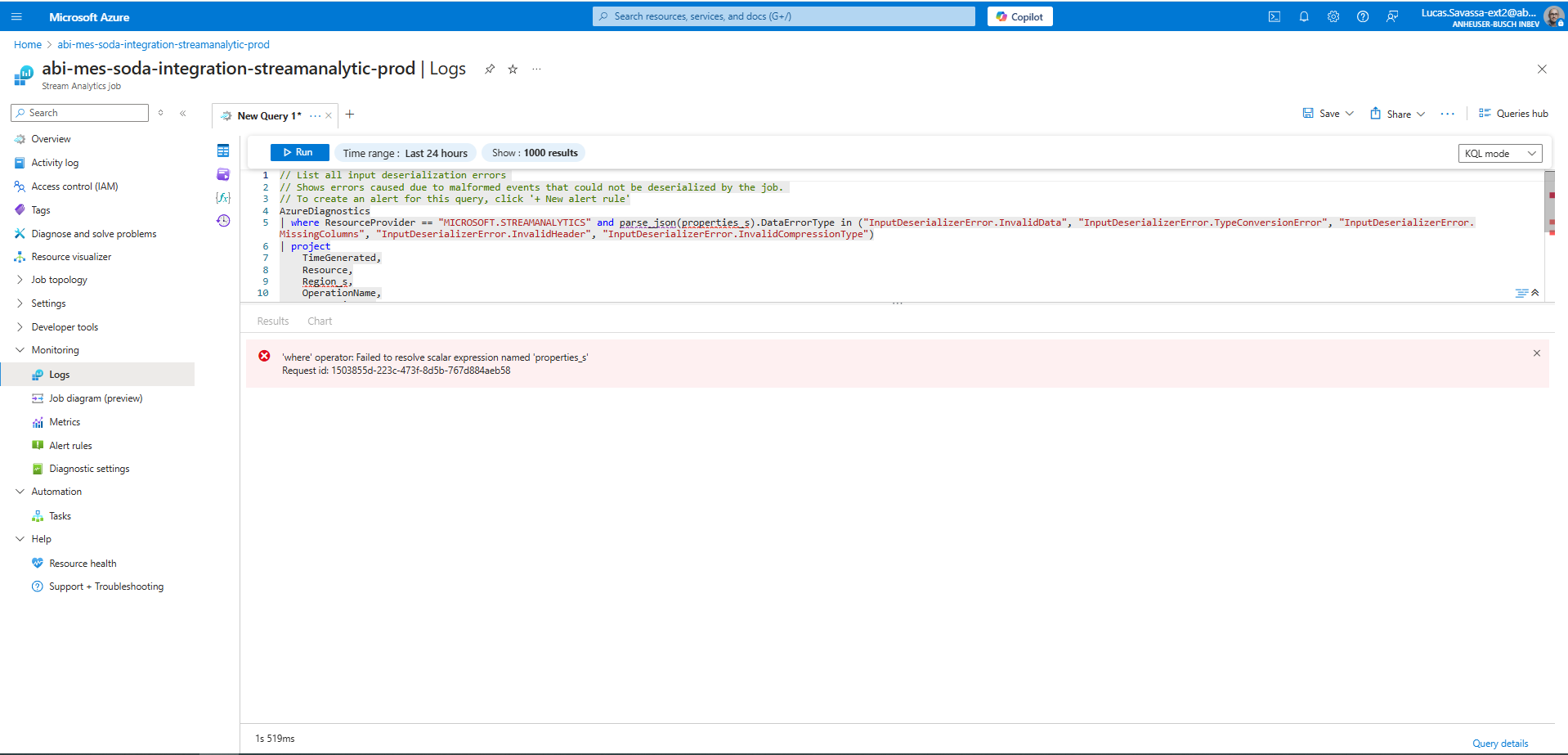Viewport: 1568px width, 755px height.
Task: Expand the Settings section
Action: (x=48, y=303)
